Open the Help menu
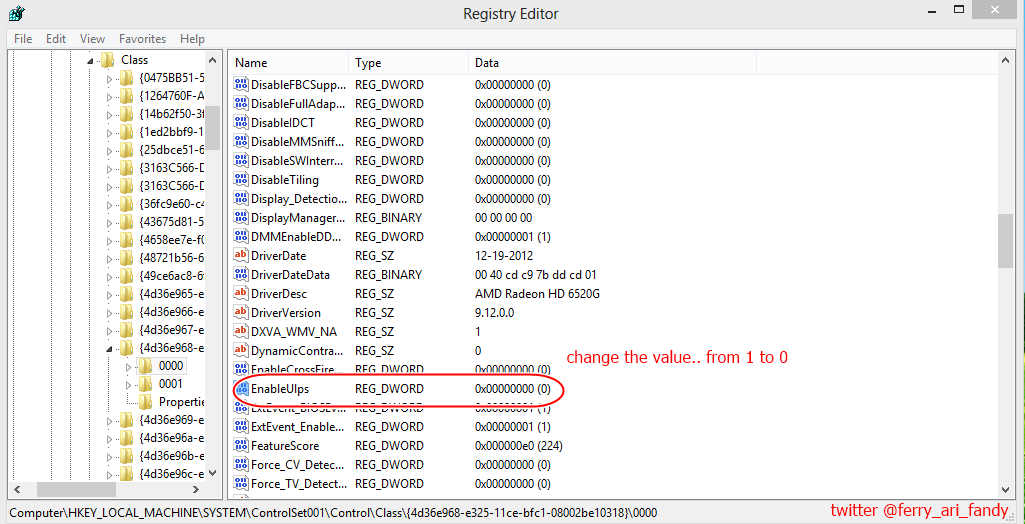This screenshot has height=524, width=1025. (x=192, y=39)
